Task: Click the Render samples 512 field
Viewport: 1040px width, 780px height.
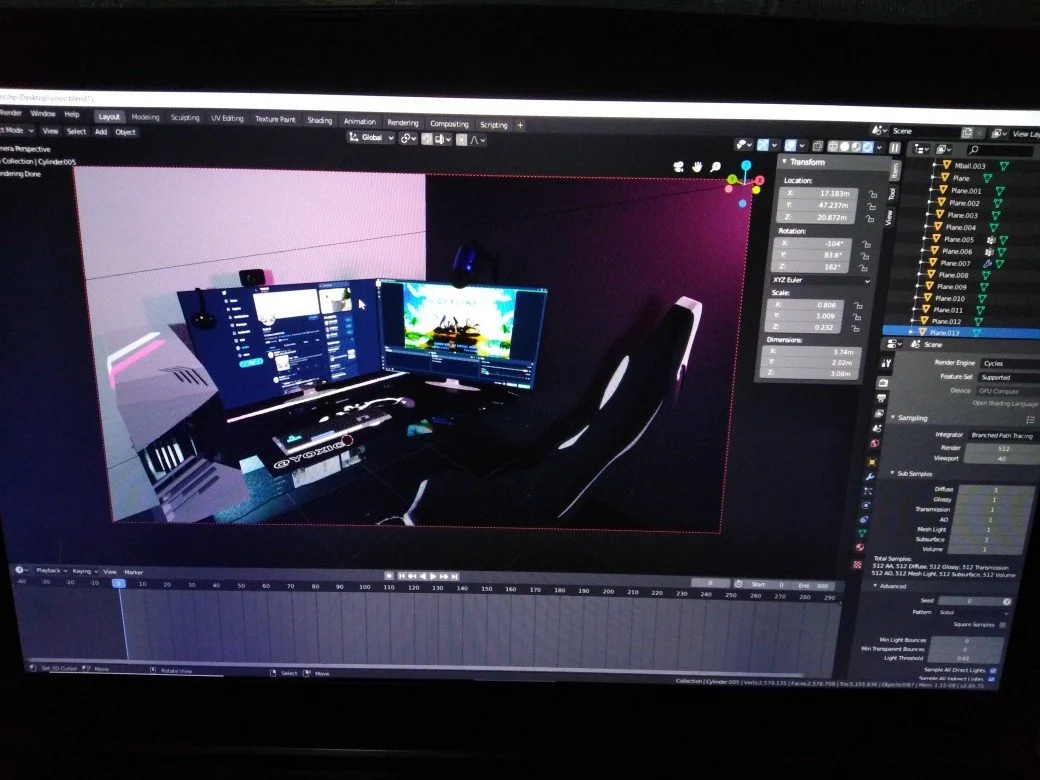Action: [1002, 448]
